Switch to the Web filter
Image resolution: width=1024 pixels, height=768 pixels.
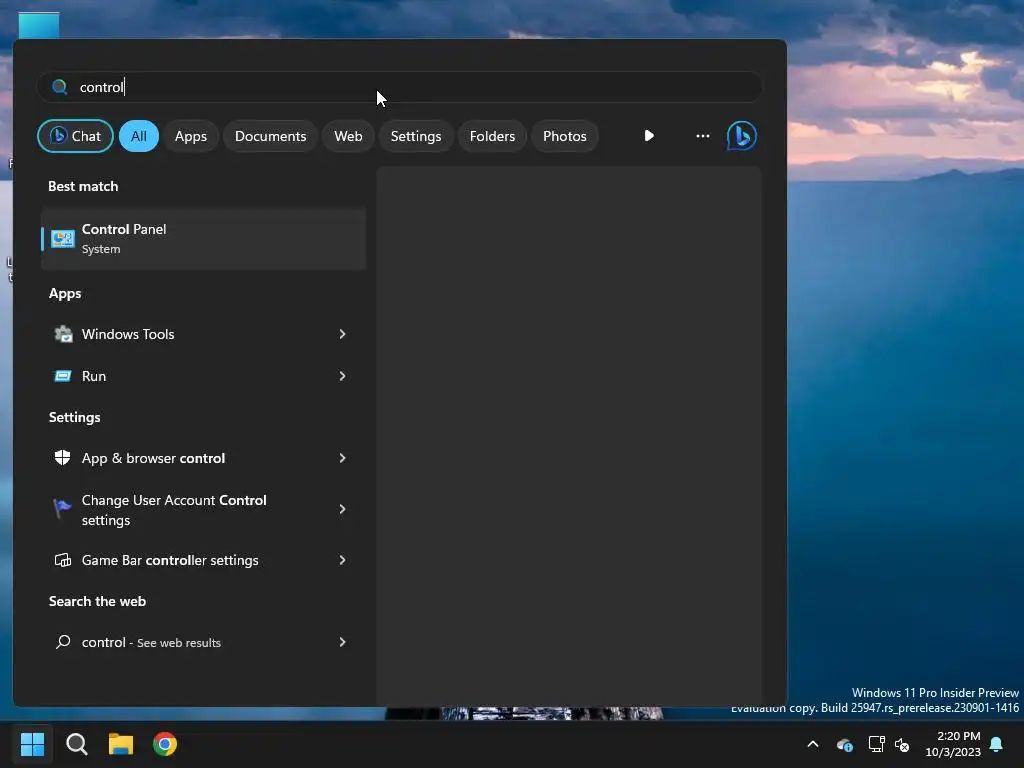coord(348,136)
